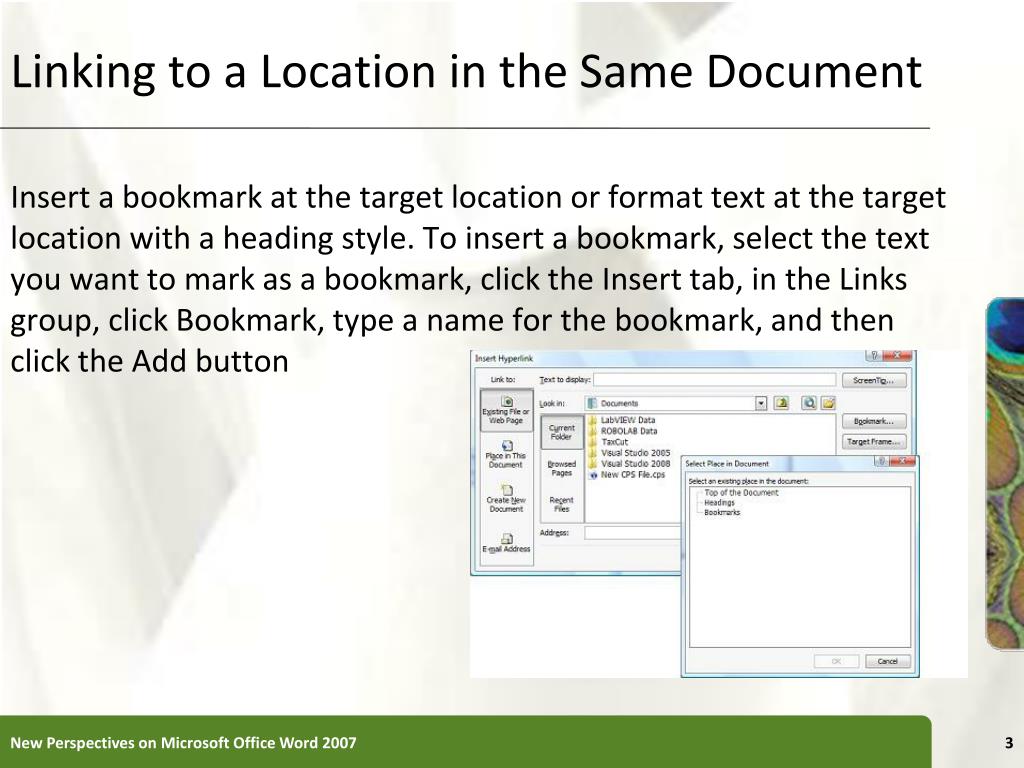Viewport: 1024px width, 768px height.
Task: Select the Visual Studio 2005 folder
Action: click(630, 453)
